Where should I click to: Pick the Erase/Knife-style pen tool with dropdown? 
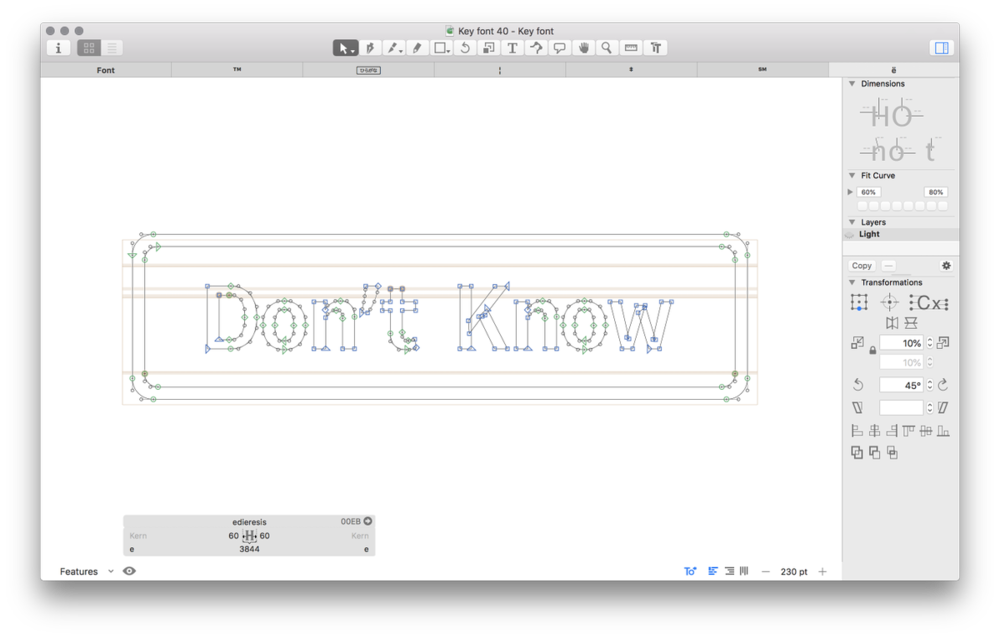click(x=394, y=48)
